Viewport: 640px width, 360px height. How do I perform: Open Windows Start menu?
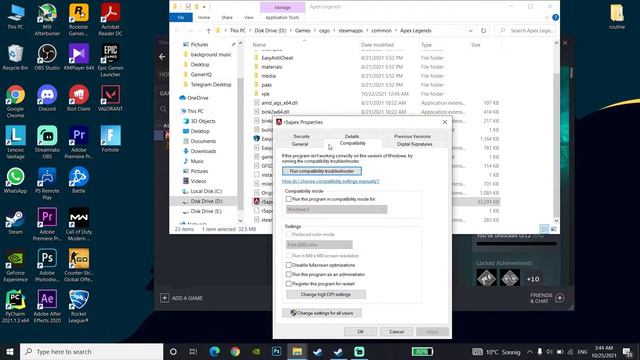(x=10, y=351)
